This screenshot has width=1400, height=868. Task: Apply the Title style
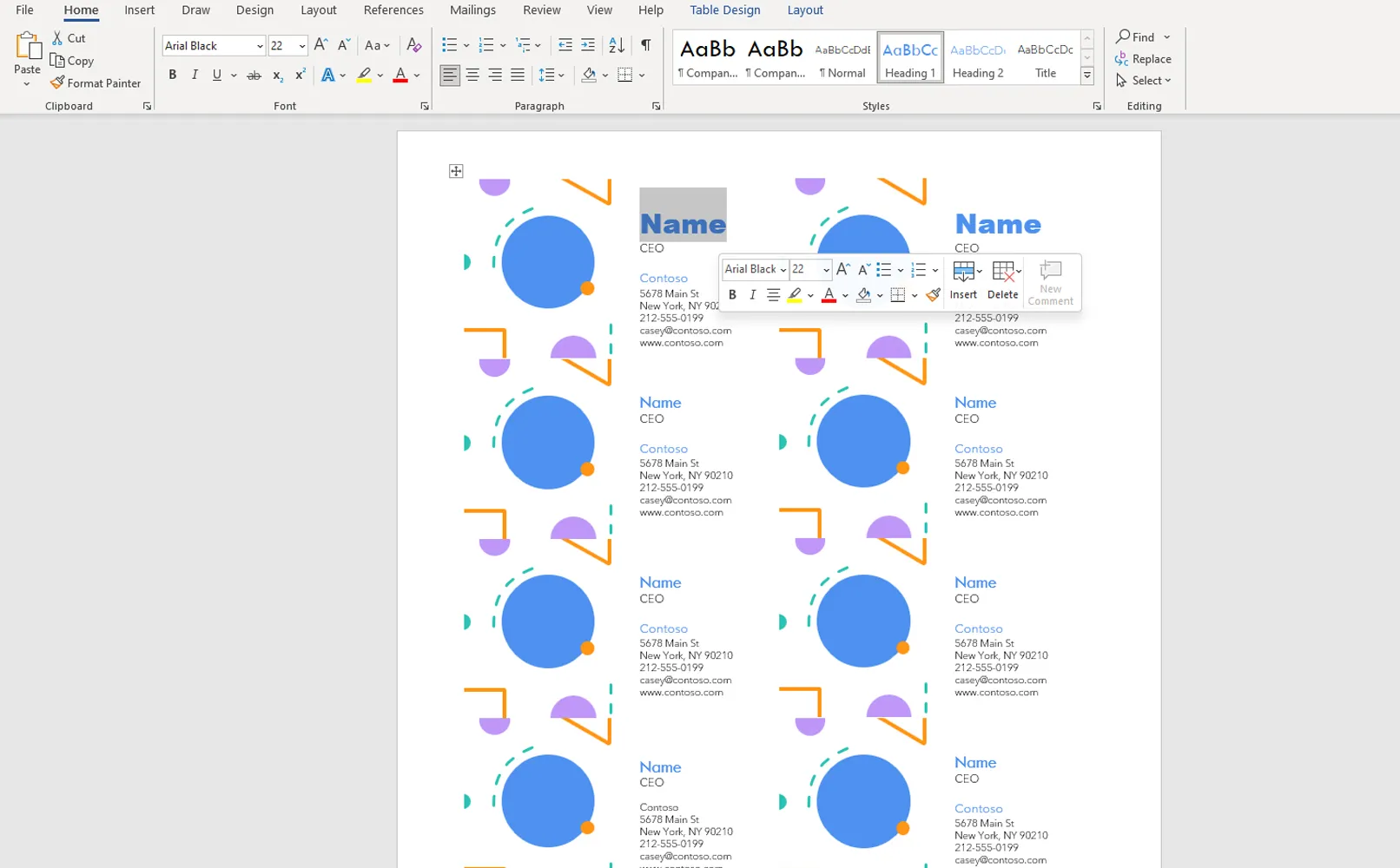[1046, 58]
